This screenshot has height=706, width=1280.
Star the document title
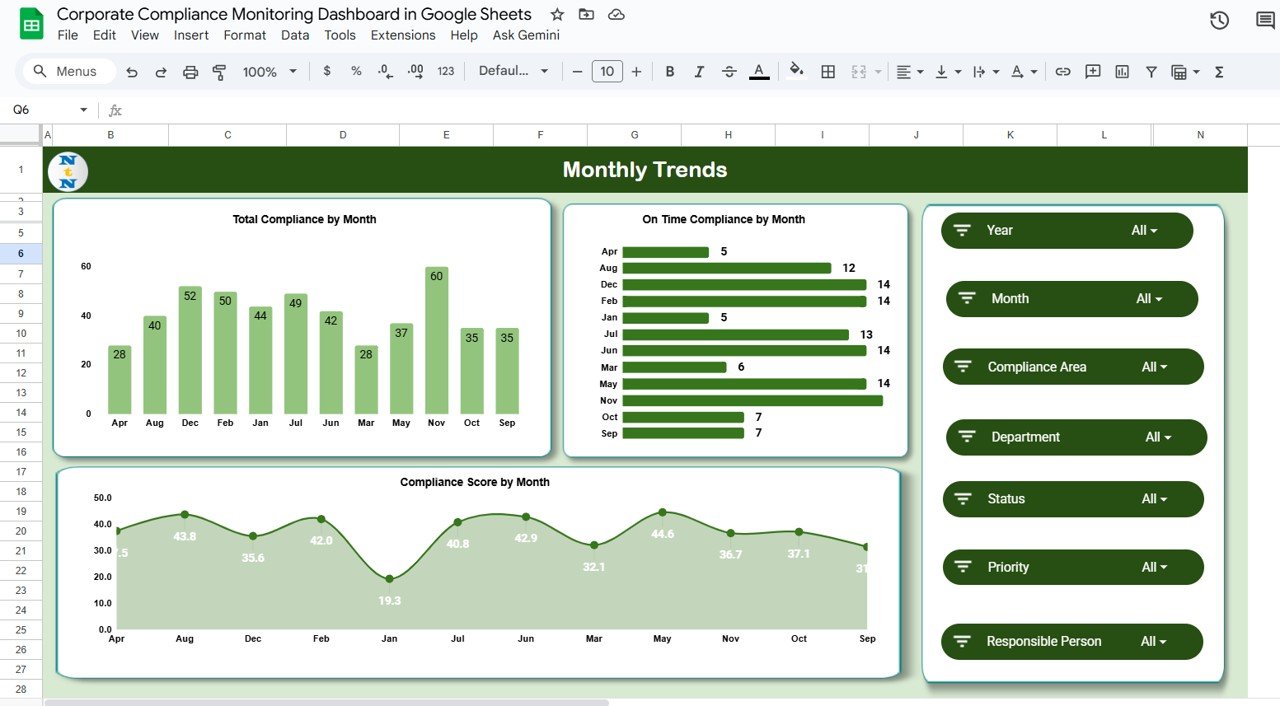[x=557, y=14]
